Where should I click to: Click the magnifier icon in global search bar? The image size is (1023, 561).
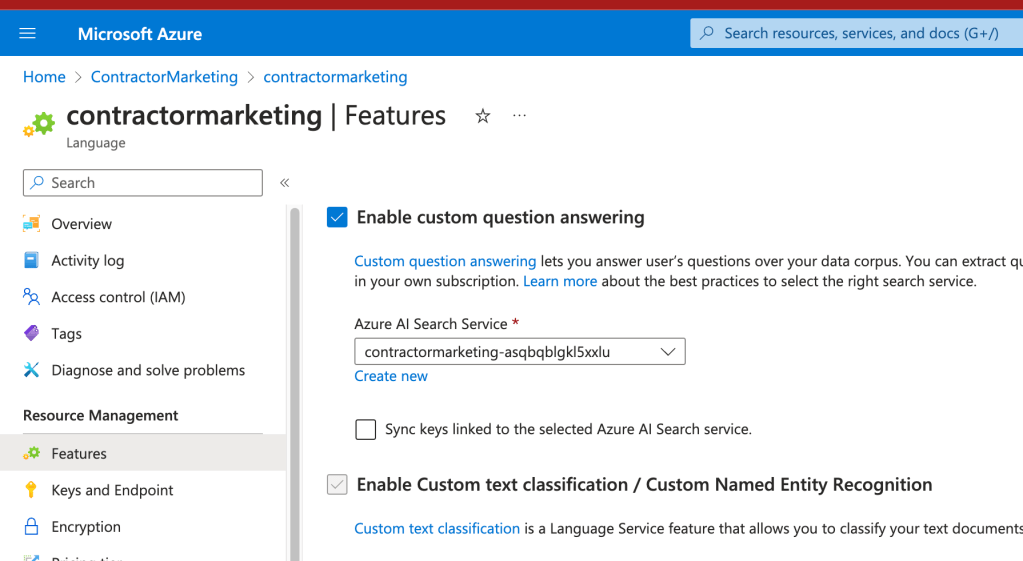707,33
